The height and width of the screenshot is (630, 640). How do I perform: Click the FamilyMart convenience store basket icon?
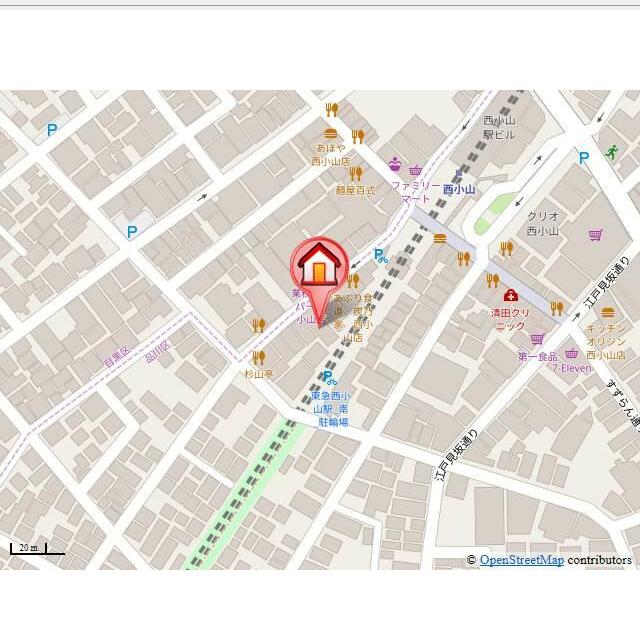[415, 170]
